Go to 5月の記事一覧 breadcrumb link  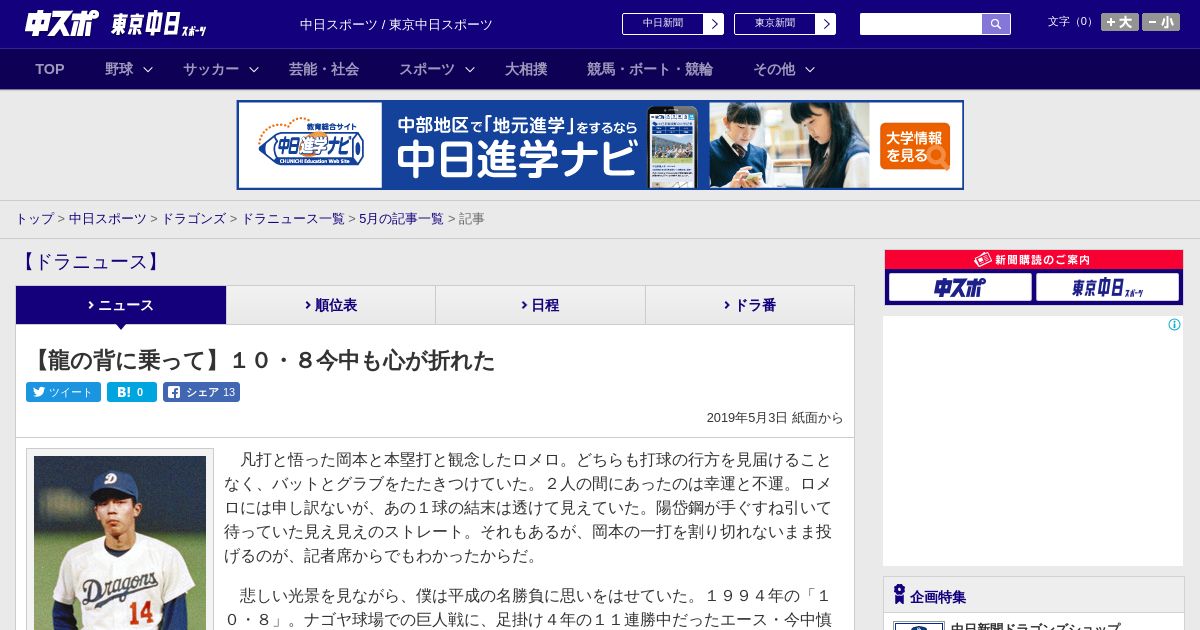click(x=401, y=218)
